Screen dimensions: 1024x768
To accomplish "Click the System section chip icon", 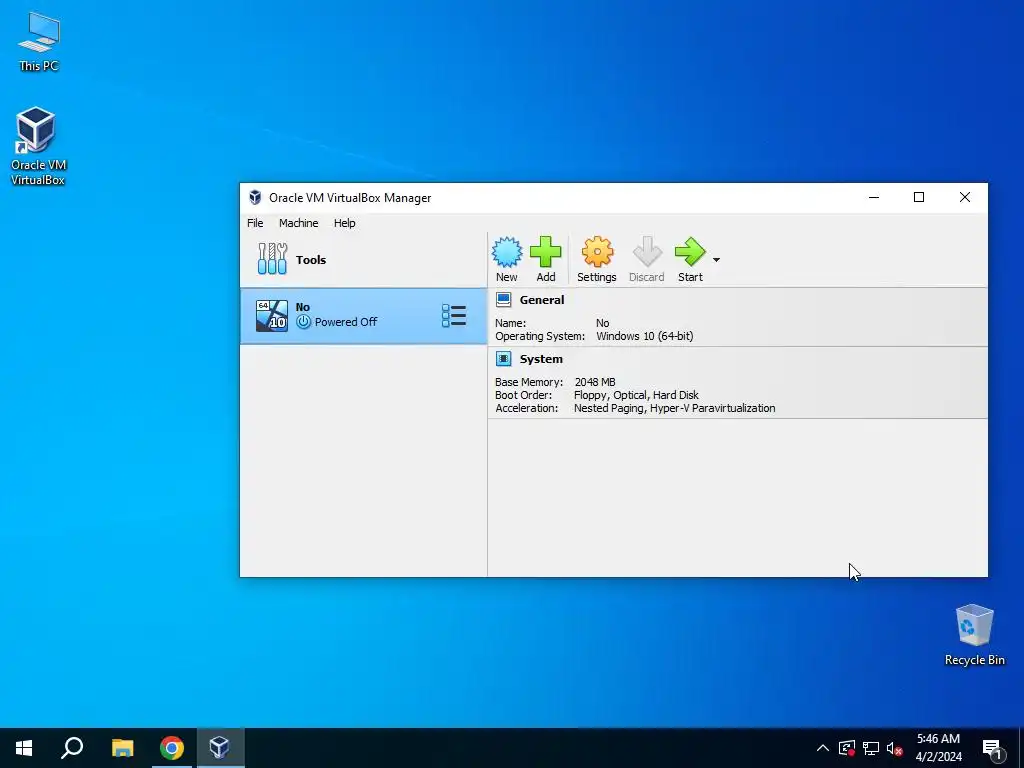I will click(504, 359).
